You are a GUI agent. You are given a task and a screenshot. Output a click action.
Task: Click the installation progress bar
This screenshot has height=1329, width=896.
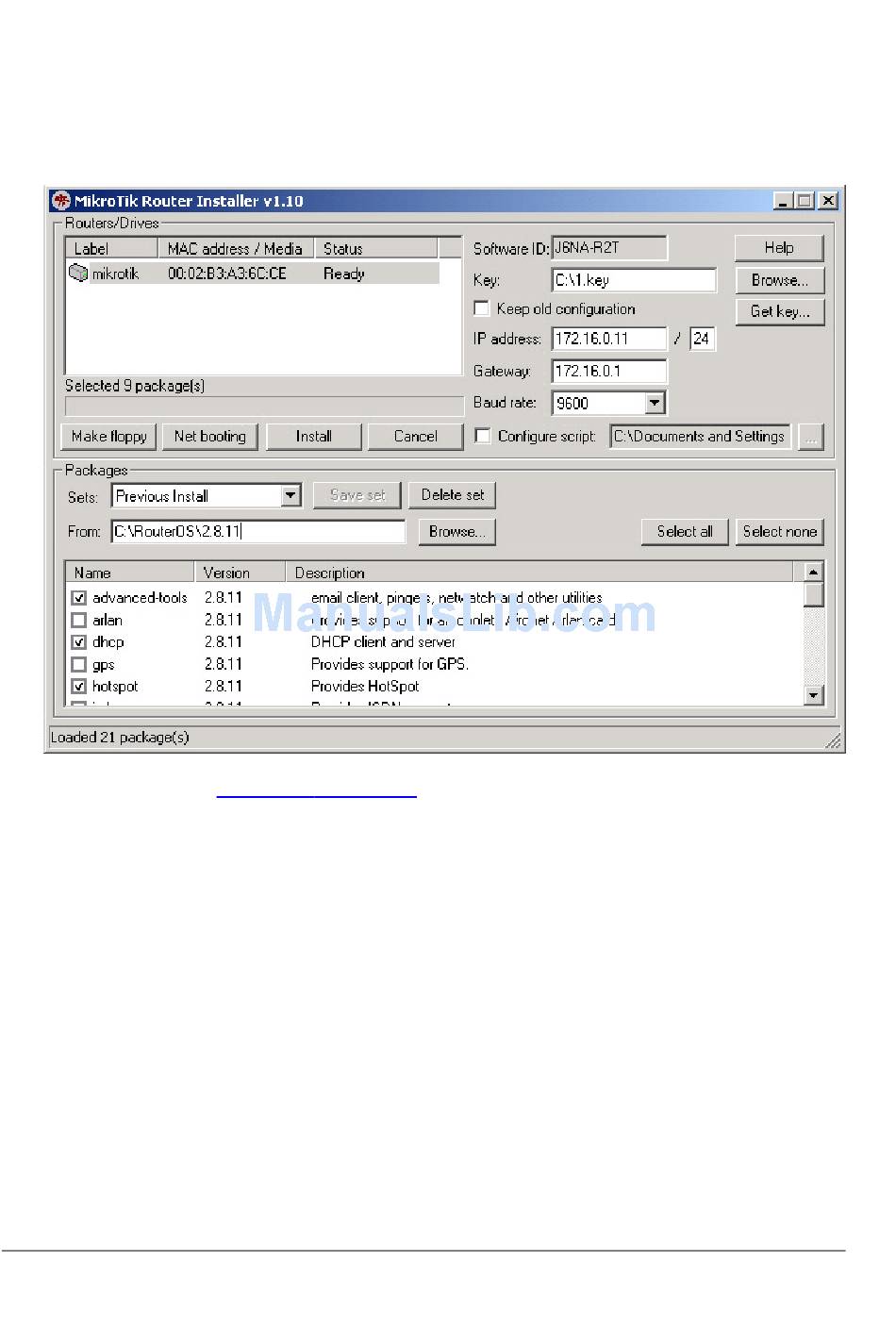coord(264,407)
